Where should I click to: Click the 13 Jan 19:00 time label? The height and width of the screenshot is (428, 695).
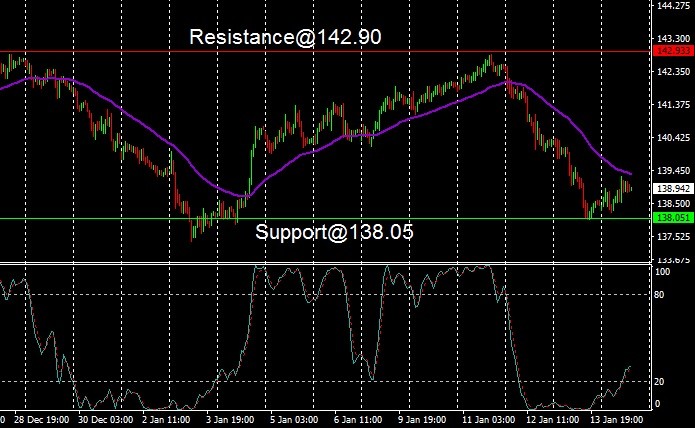pos(617,420)
